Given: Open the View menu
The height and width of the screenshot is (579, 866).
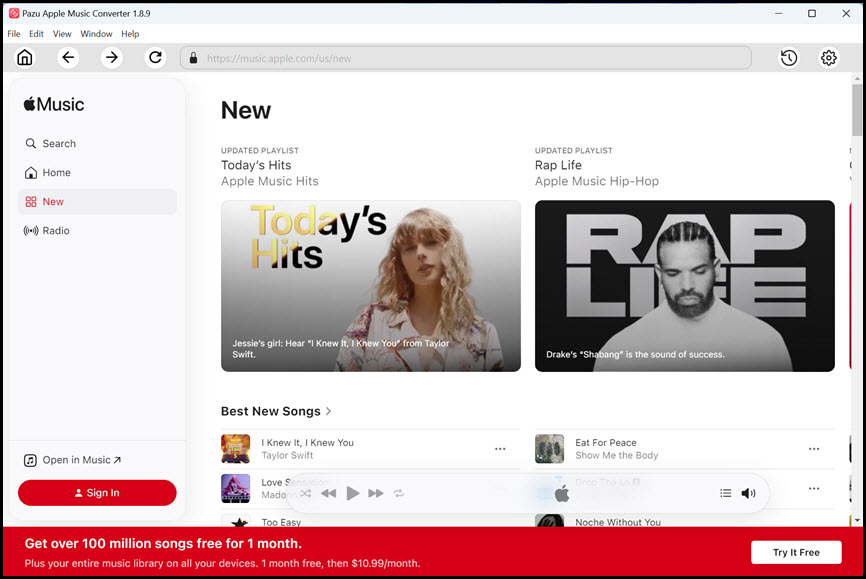Looking at the screenshot, I should coord(62,34).
